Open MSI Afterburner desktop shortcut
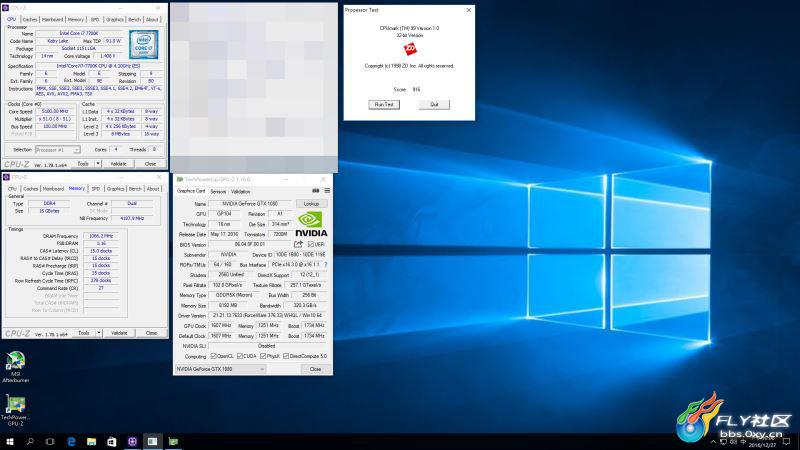The image size is (800, 450). (x=15, y=366)
